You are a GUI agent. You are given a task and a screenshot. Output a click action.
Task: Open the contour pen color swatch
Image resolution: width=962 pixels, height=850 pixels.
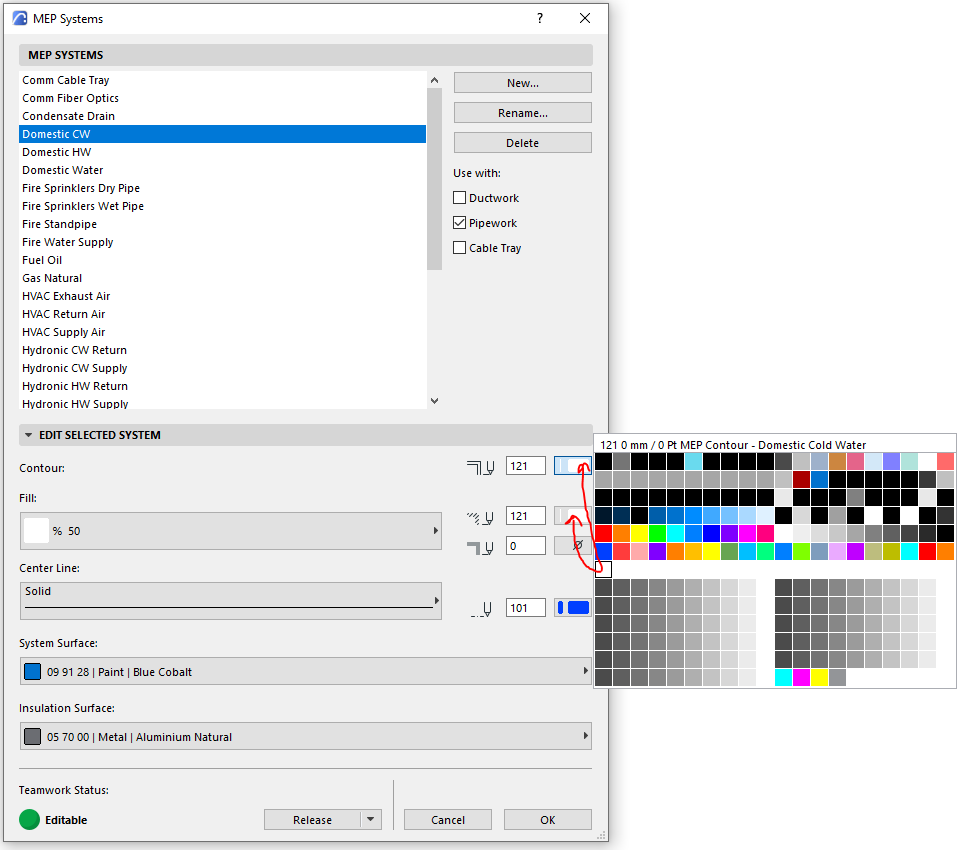[x=573, y=466]
